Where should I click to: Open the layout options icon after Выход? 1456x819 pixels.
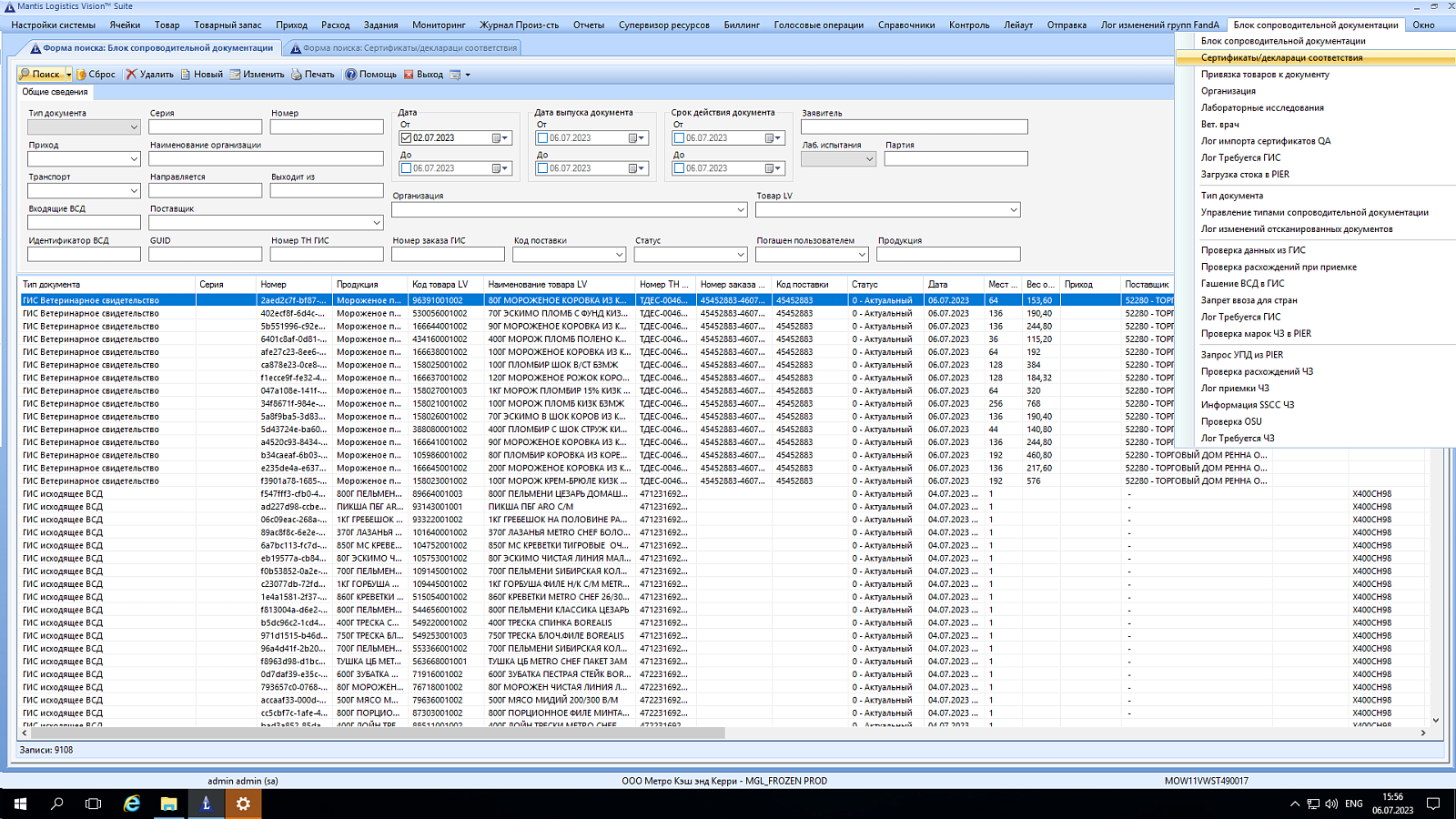click(460, 75)
